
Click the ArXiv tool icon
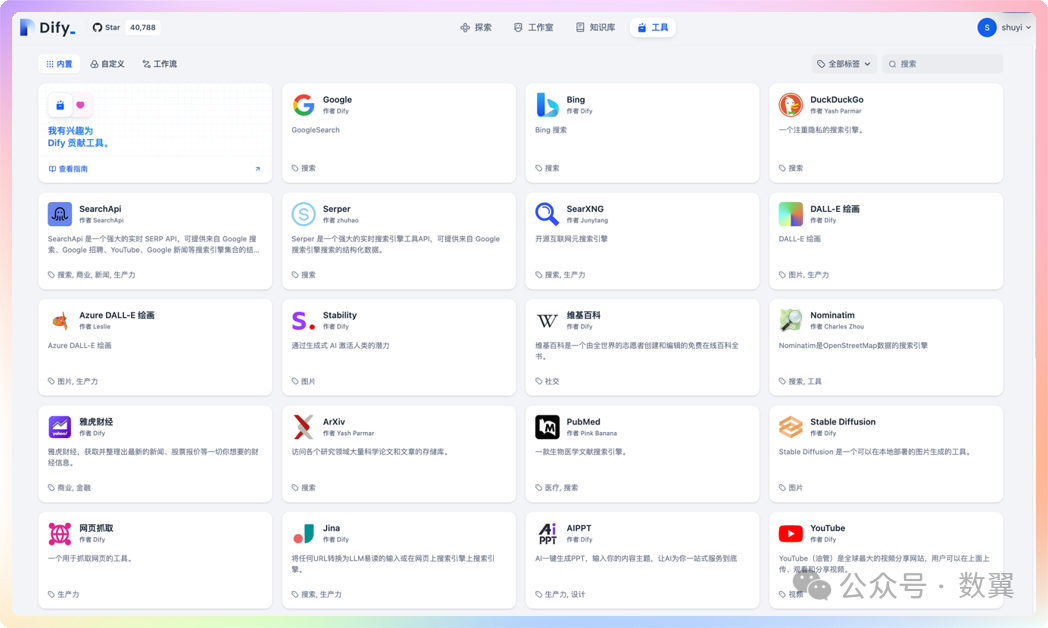(x=303, y=427)
